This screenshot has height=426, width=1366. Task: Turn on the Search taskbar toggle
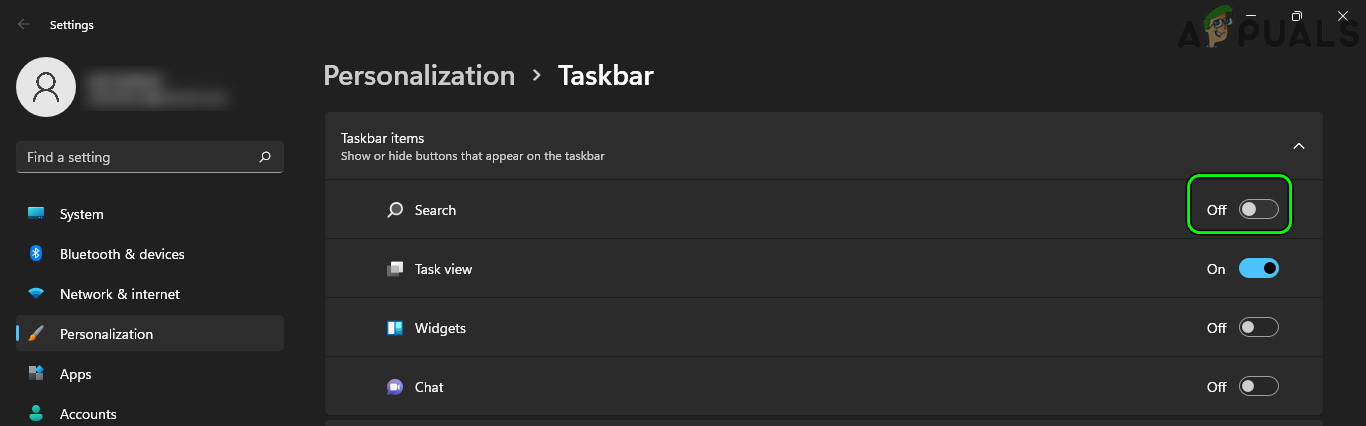(x=1258, y=210)
